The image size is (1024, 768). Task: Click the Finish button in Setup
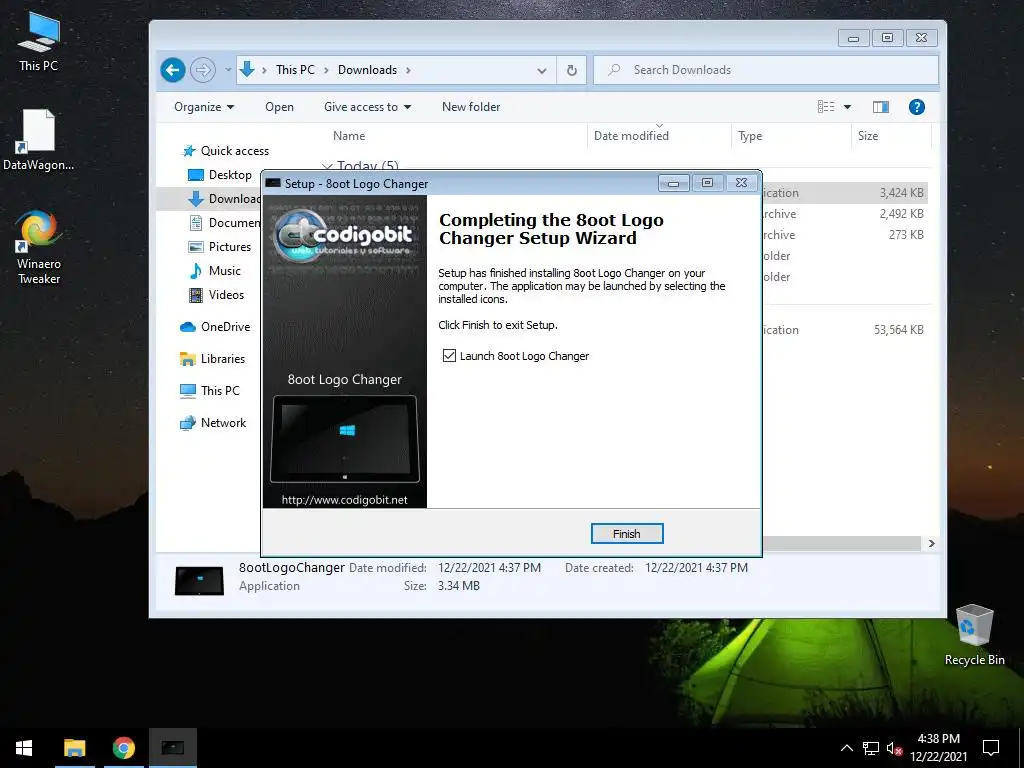click(627, 534)
